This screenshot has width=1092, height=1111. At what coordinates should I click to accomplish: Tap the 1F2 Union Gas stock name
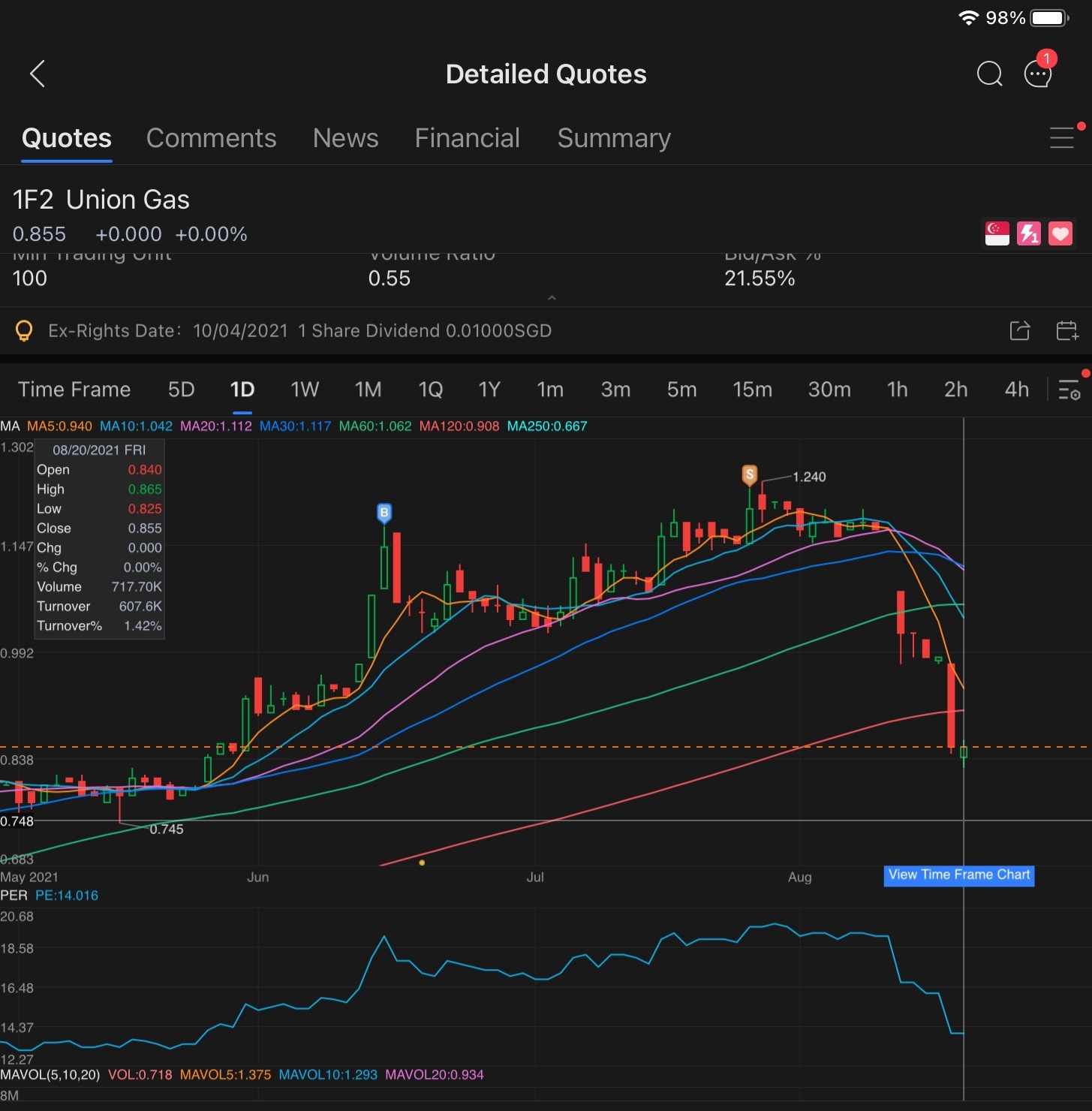tap(101, 200)
